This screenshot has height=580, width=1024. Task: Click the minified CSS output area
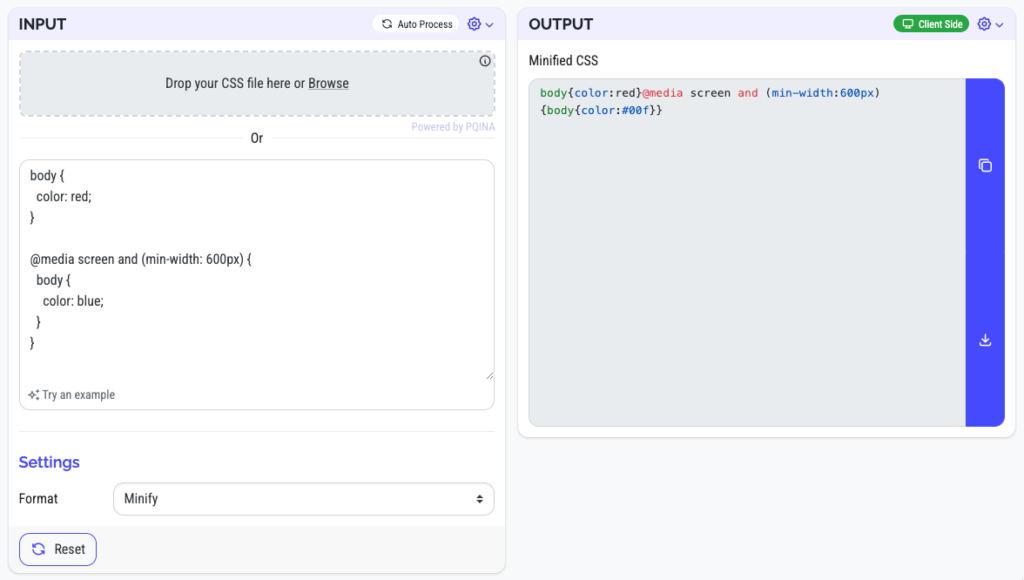[x=747, y=253]
